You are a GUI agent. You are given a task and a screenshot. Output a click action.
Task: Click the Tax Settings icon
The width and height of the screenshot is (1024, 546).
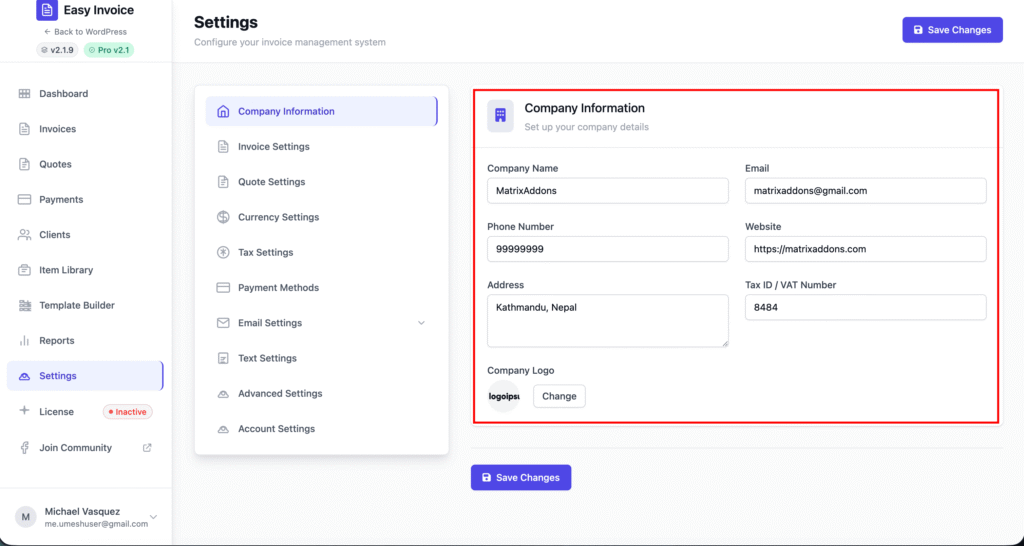223,253
